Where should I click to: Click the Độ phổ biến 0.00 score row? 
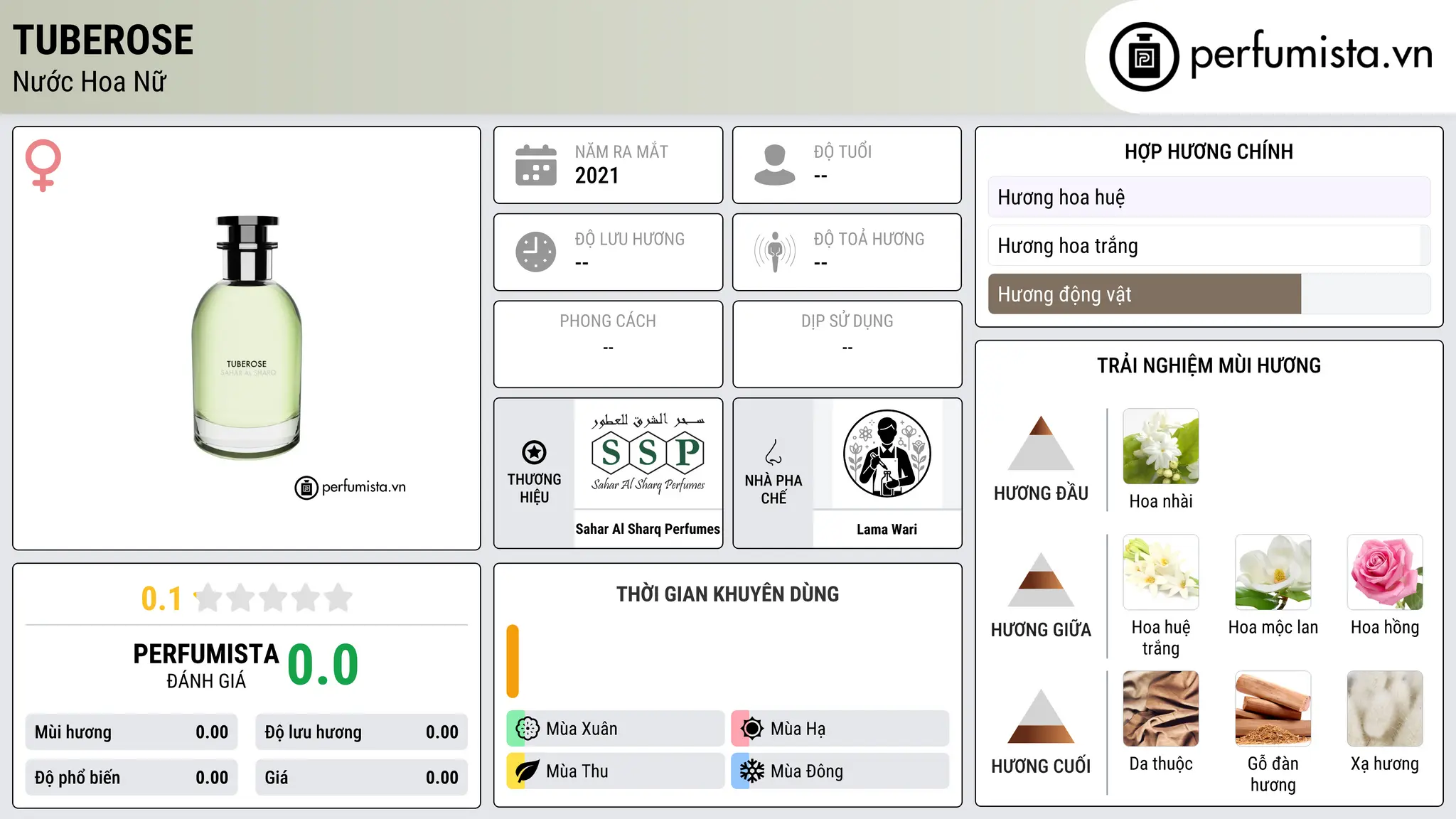click(x=132, y=778)
